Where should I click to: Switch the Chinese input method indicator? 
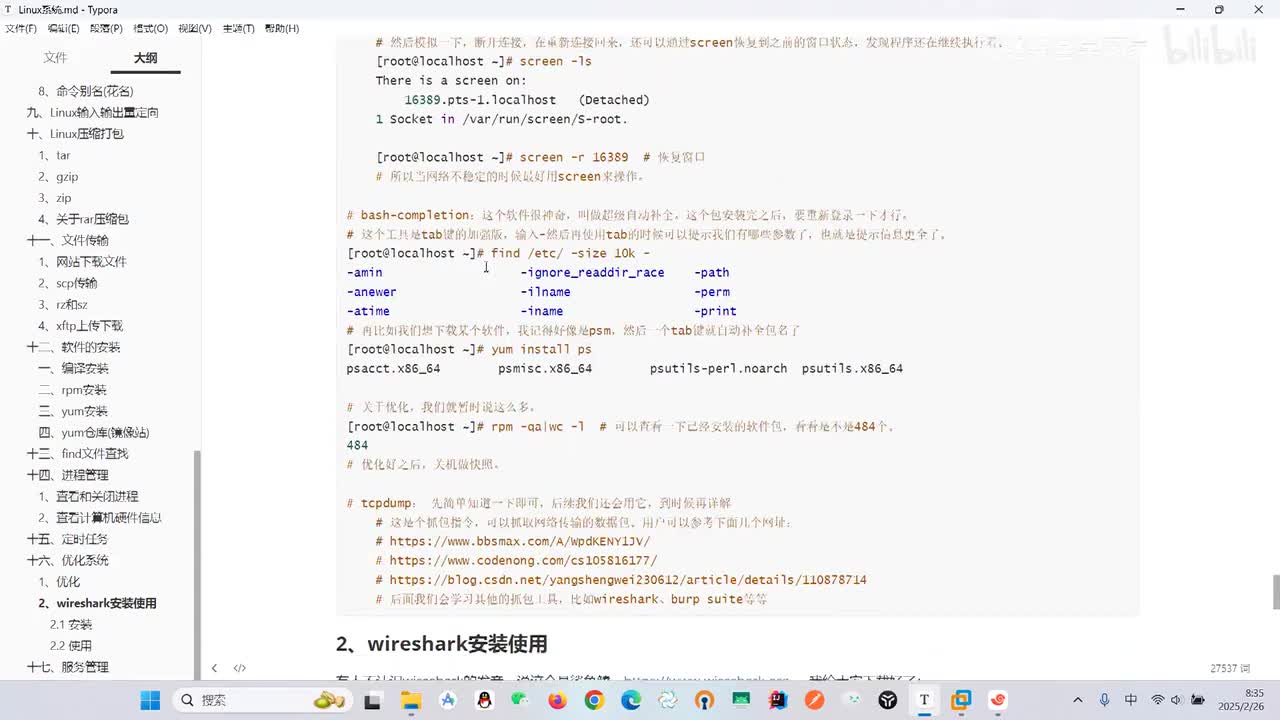pyautogui.click(x=1131, y=700)
